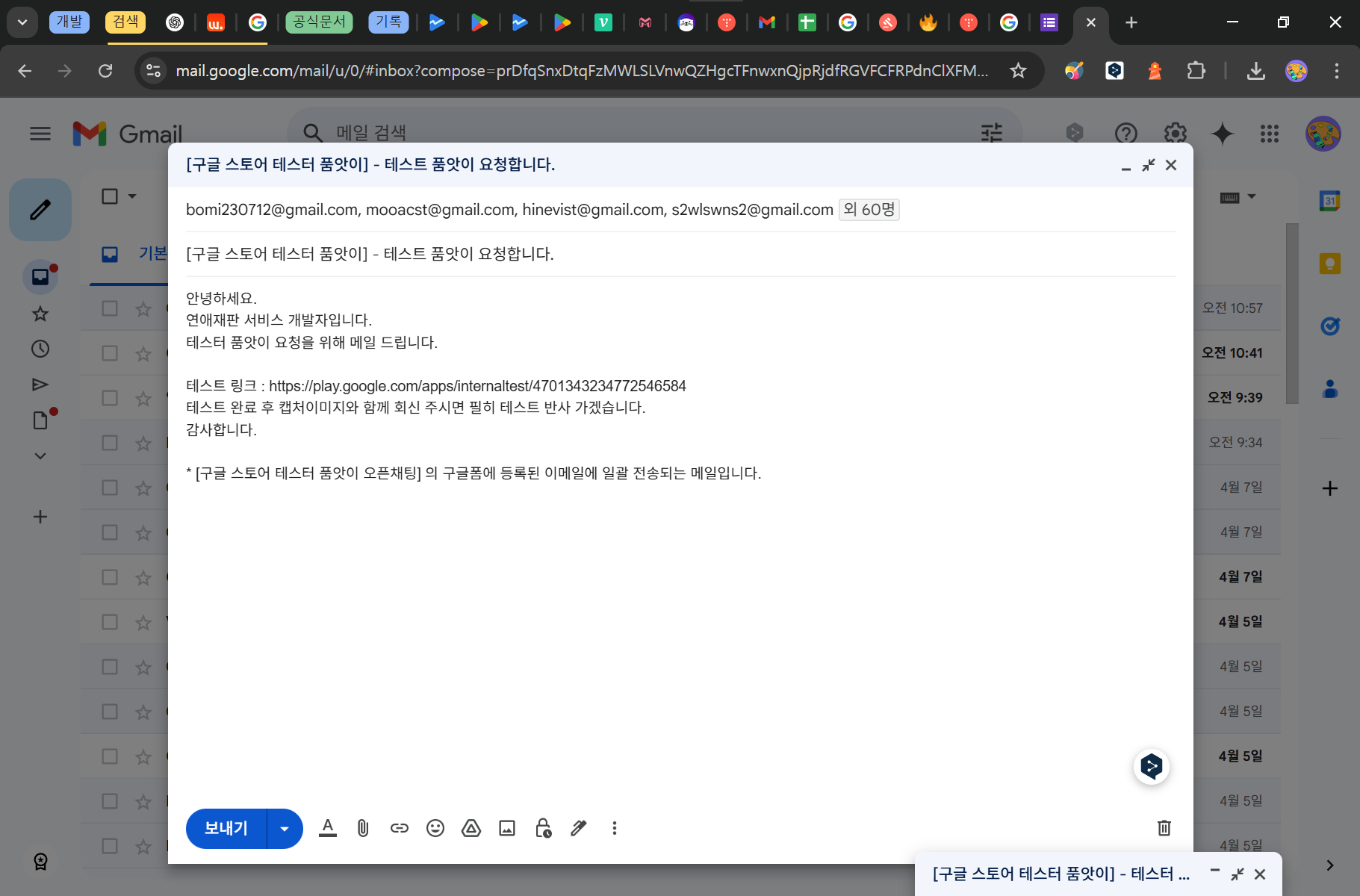Select the email row dated 오전 9:39
This screenshot has width=1360, height=896.
click(110, 398)
